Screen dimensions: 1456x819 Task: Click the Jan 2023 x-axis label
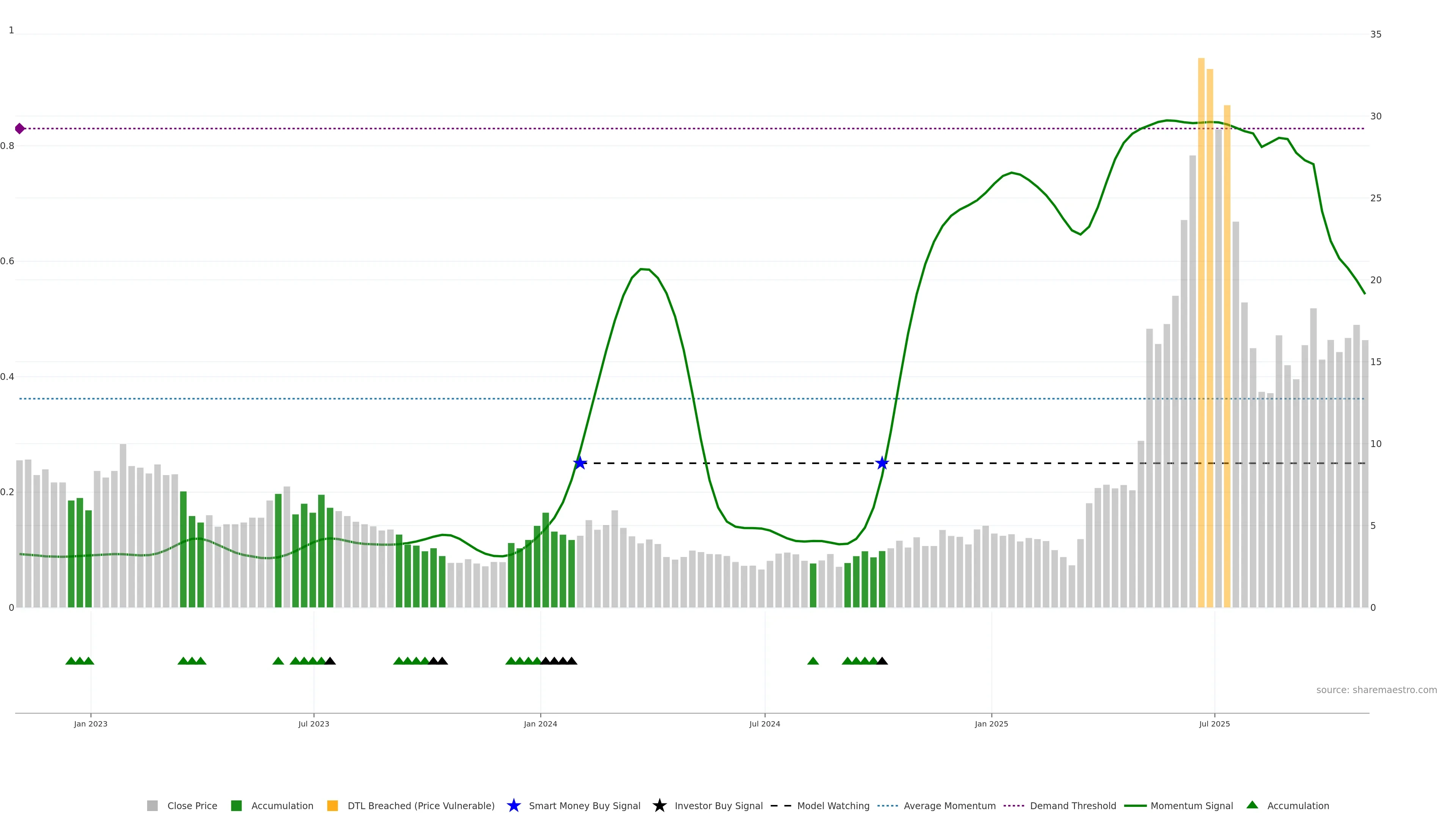click(x=91, y=723)
